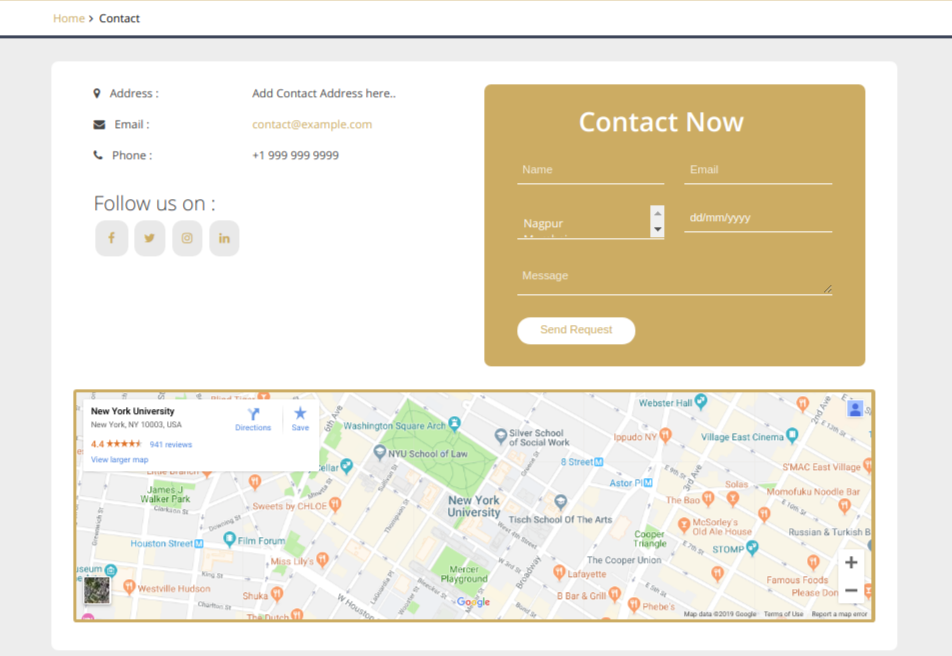Focus the Email input field
The height and width of the screenshot is (656, 952).
pos(758,170)
